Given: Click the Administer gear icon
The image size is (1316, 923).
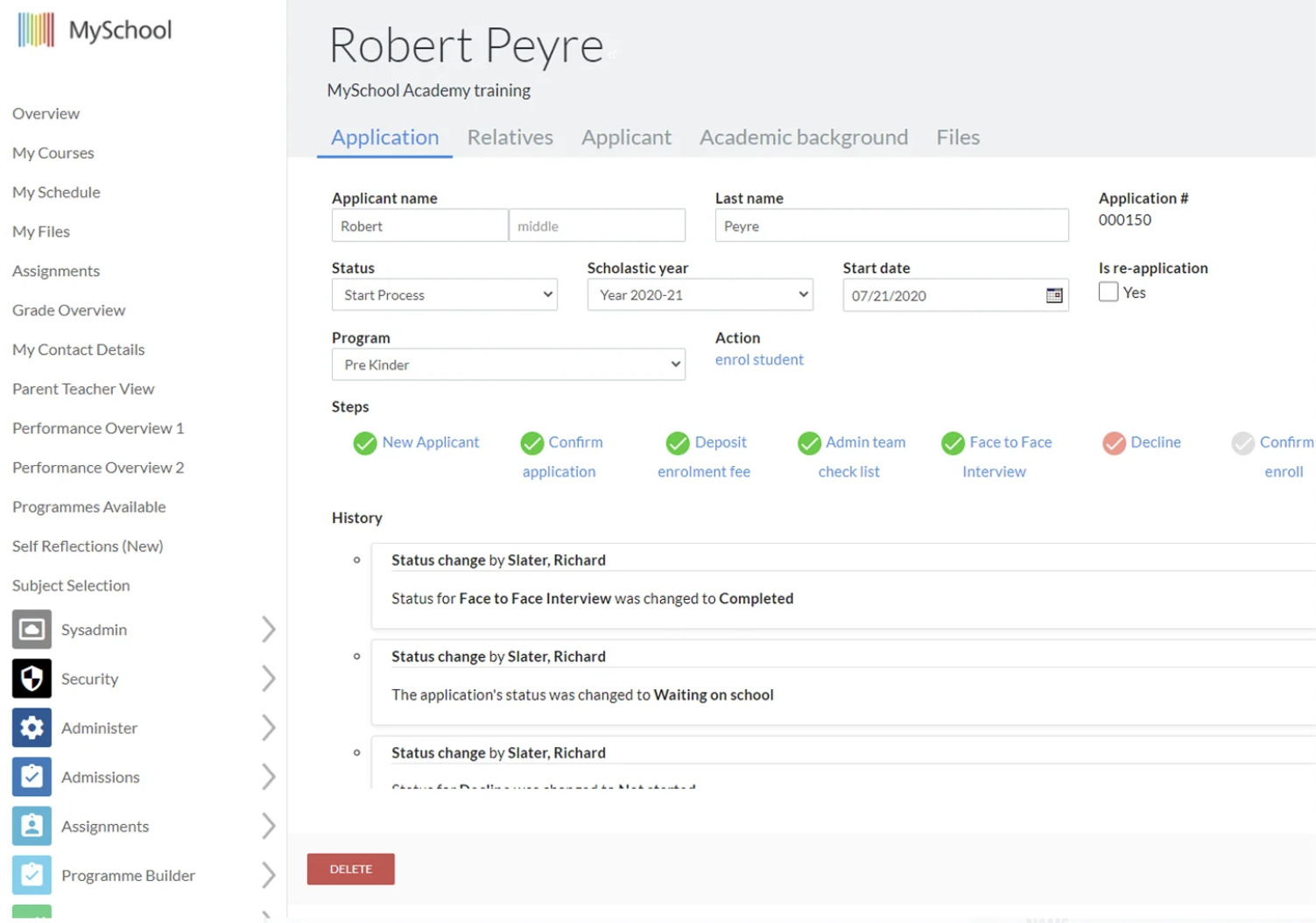Looking at the screenshot, I should tap(32, 728).
